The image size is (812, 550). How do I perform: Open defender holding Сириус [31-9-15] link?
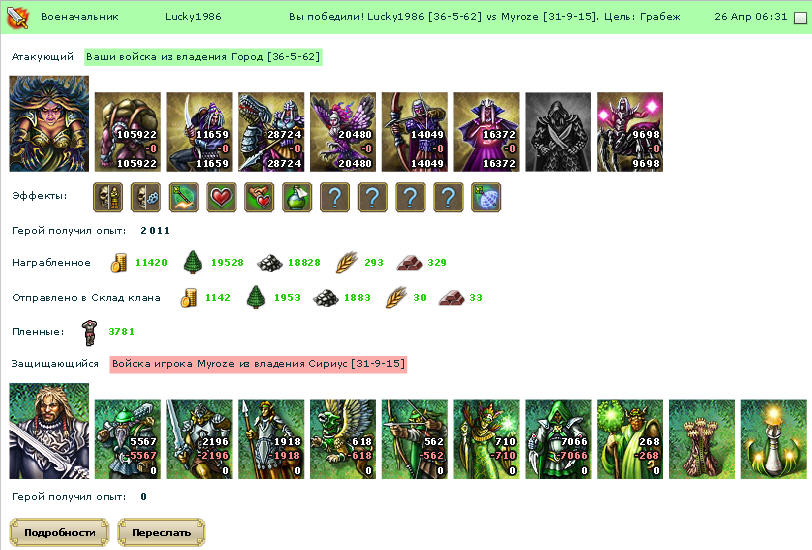coord(258,364)
